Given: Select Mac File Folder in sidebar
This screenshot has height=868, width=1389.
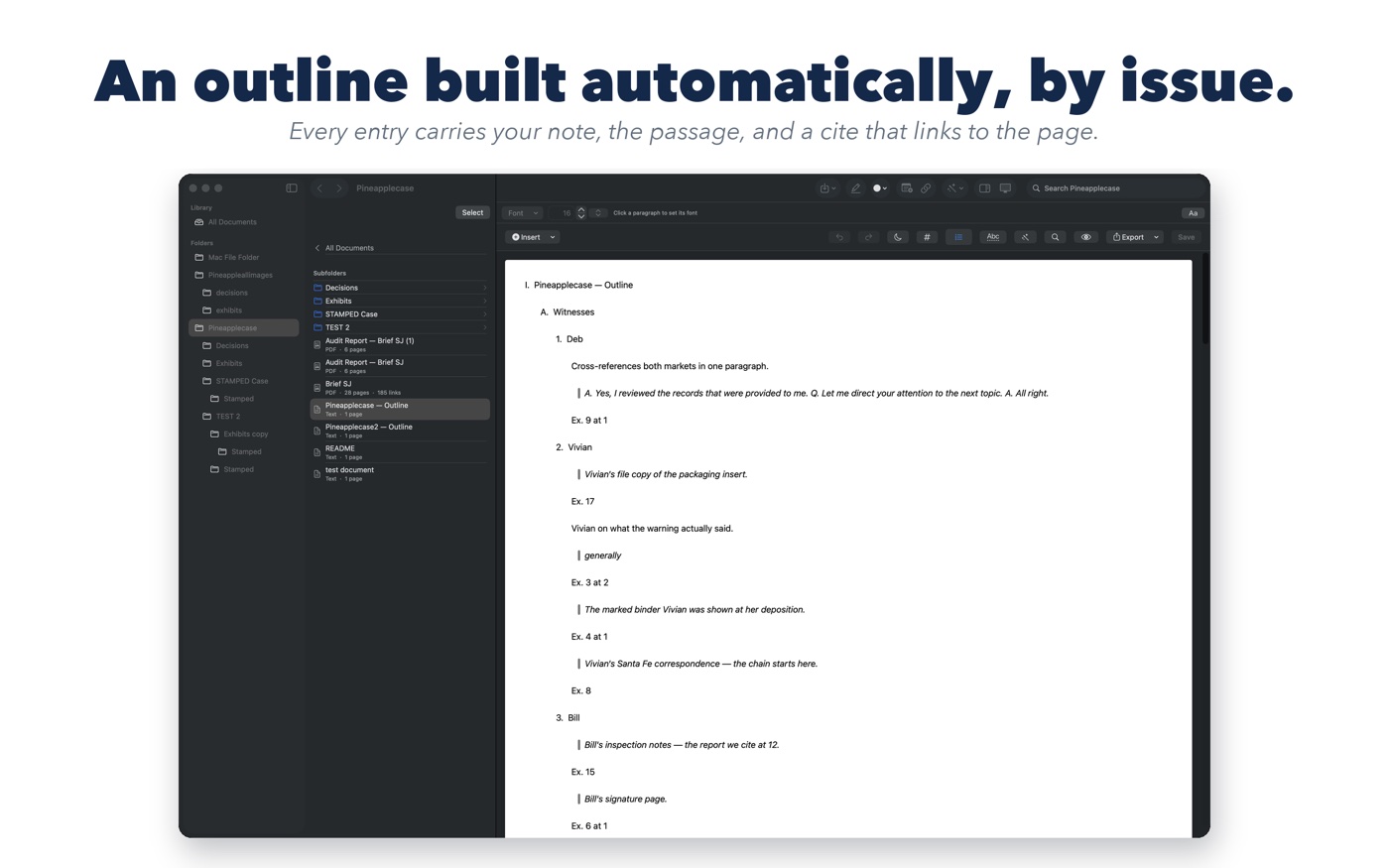Looking at the screenshot, I should pyautogui.click(x=233, y=258).
